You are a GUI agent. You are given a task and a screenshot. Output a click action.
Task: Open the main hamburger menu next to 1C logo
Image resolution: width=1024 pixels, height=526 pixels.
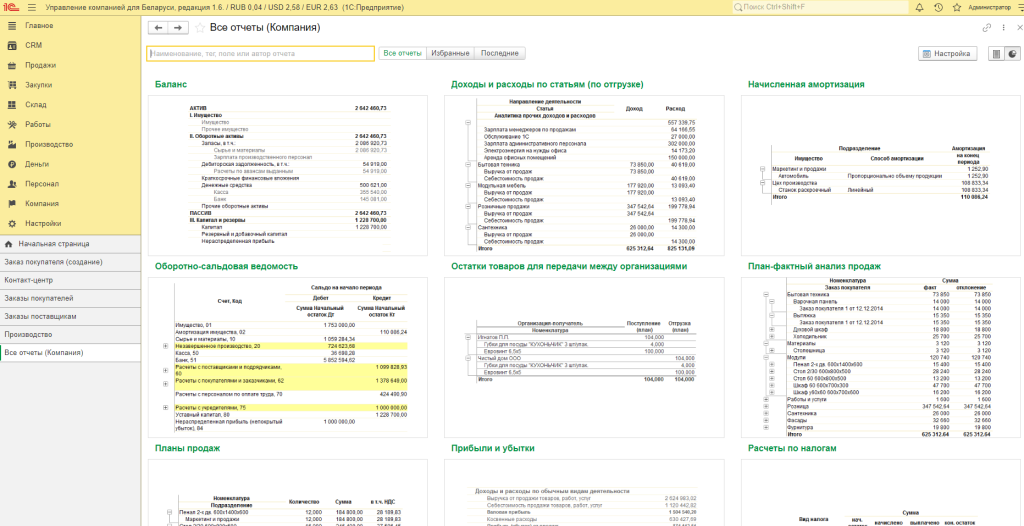point(32,7)
